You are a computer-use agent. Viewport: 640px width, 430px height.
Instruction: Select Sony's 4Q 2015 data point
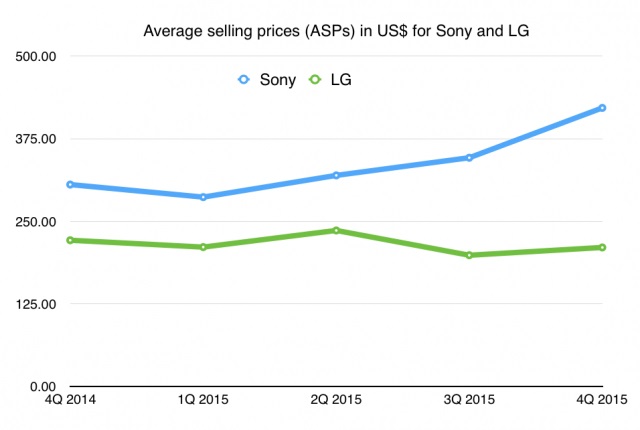coord(602,108)
